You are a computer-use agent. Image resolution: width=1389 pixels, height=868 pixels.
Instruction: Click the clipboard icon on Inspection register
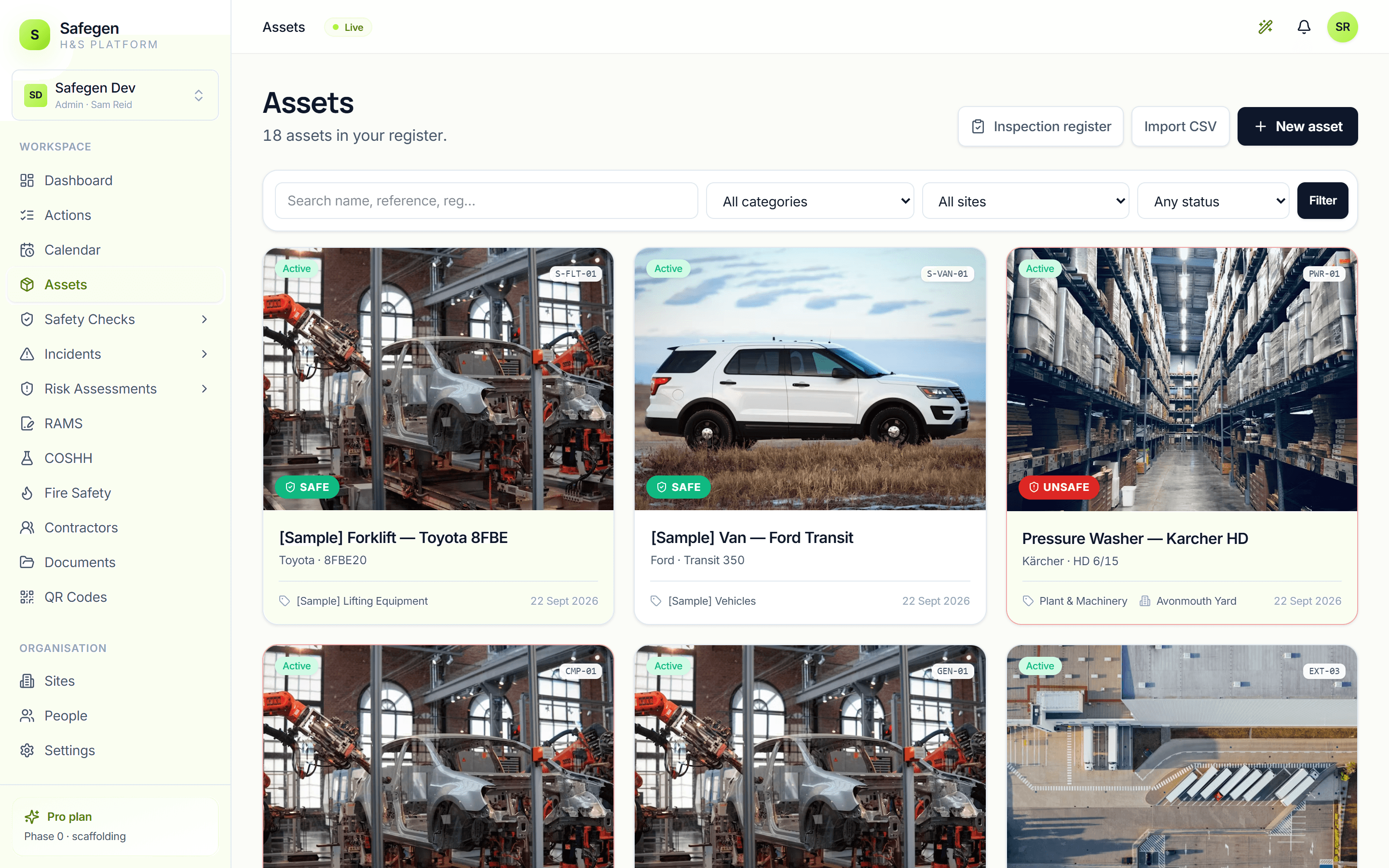tap(978, 126)
